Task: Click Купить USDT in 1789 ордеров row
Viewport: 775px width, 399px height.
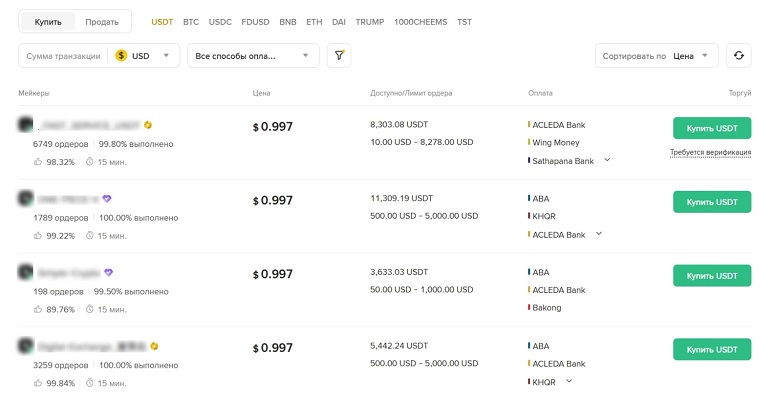Action: 712,202
